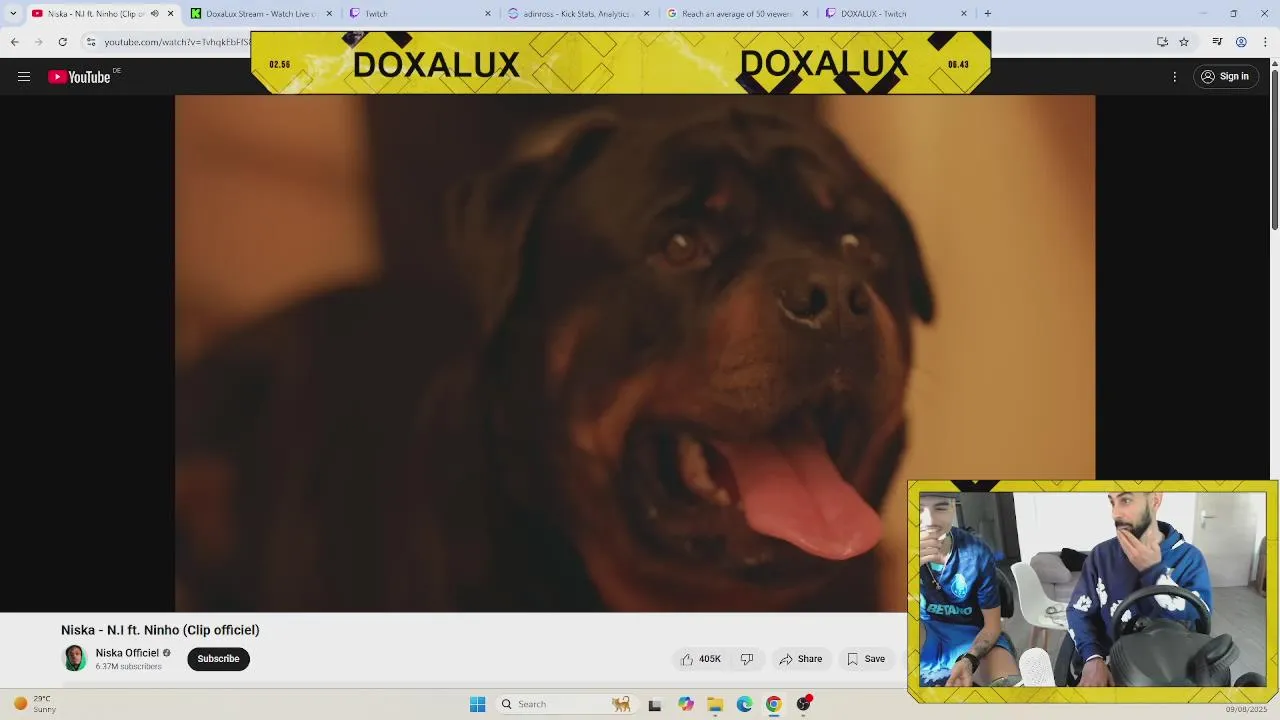Click the taskbar Search box
Screen dimensions: 1280x720
click(x=565, y=704)
